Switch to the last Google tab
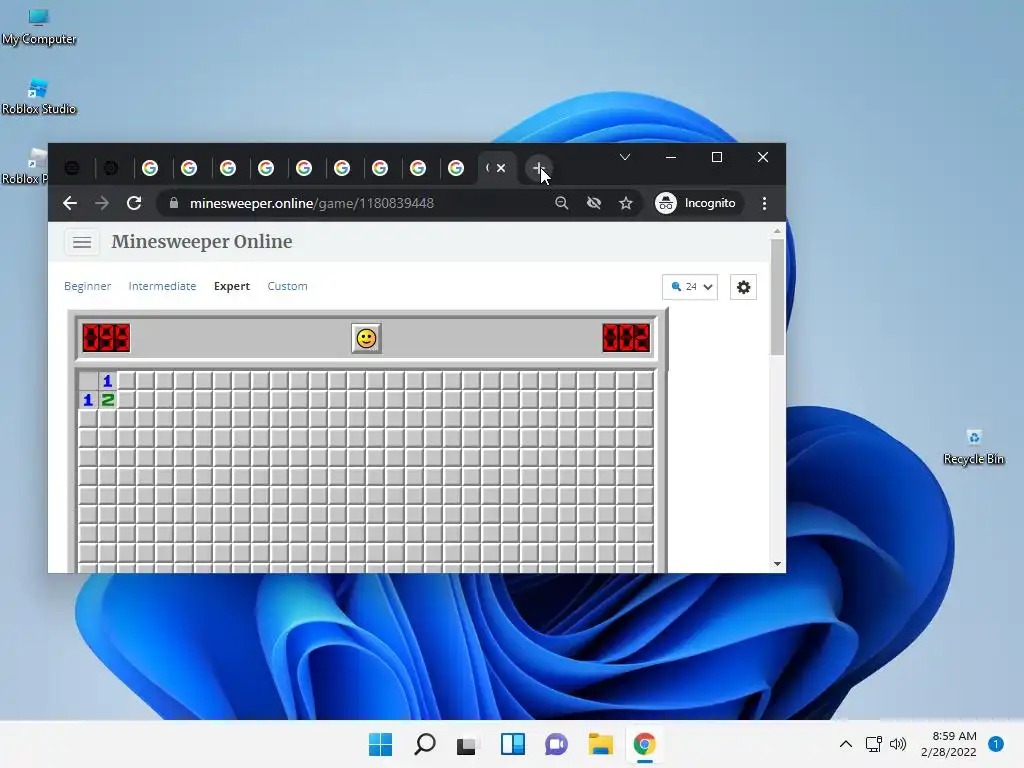 click(x=456, y=168)
